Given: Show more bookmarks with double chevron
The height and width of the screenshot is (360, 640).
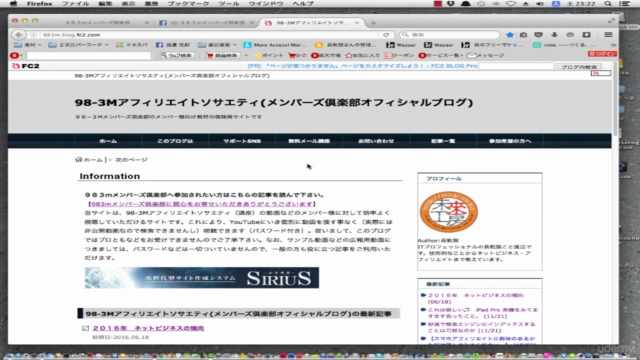Looking at the screenshot, I should coord(613,45).
